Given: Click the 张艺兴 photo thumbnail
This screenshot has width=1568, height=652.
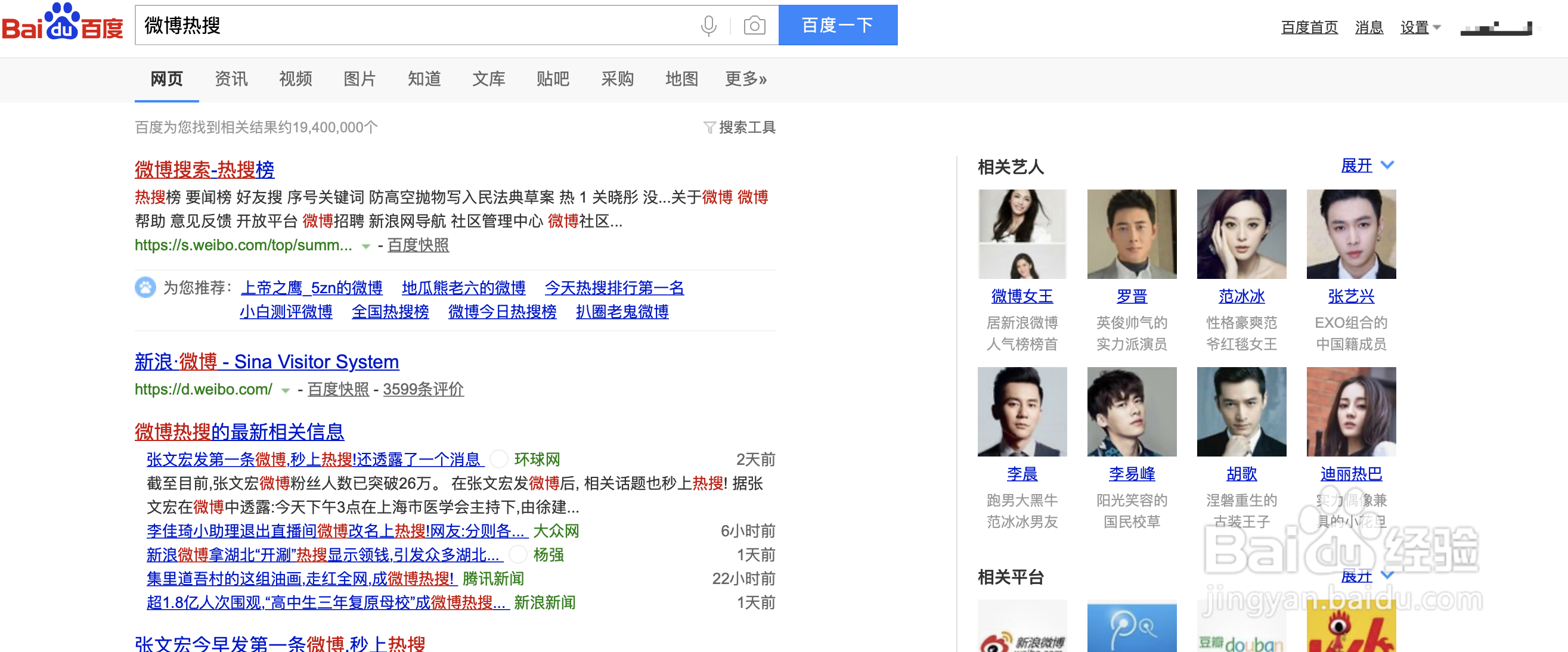Looking at the screenshot, I should coord(1351,234).
